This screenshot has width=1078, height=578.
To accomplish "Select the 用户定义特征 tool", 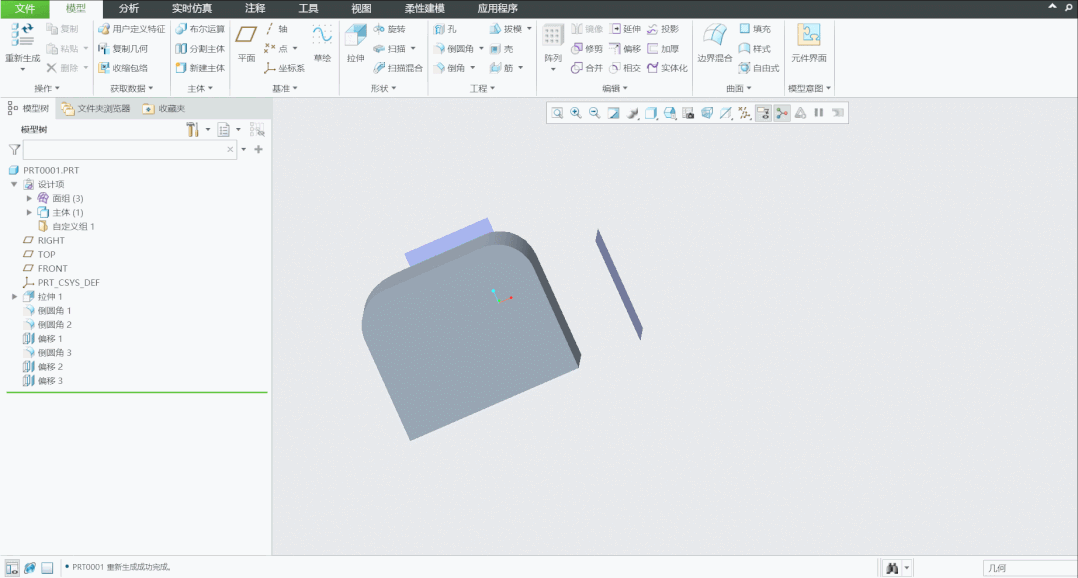I will point(132,29).
